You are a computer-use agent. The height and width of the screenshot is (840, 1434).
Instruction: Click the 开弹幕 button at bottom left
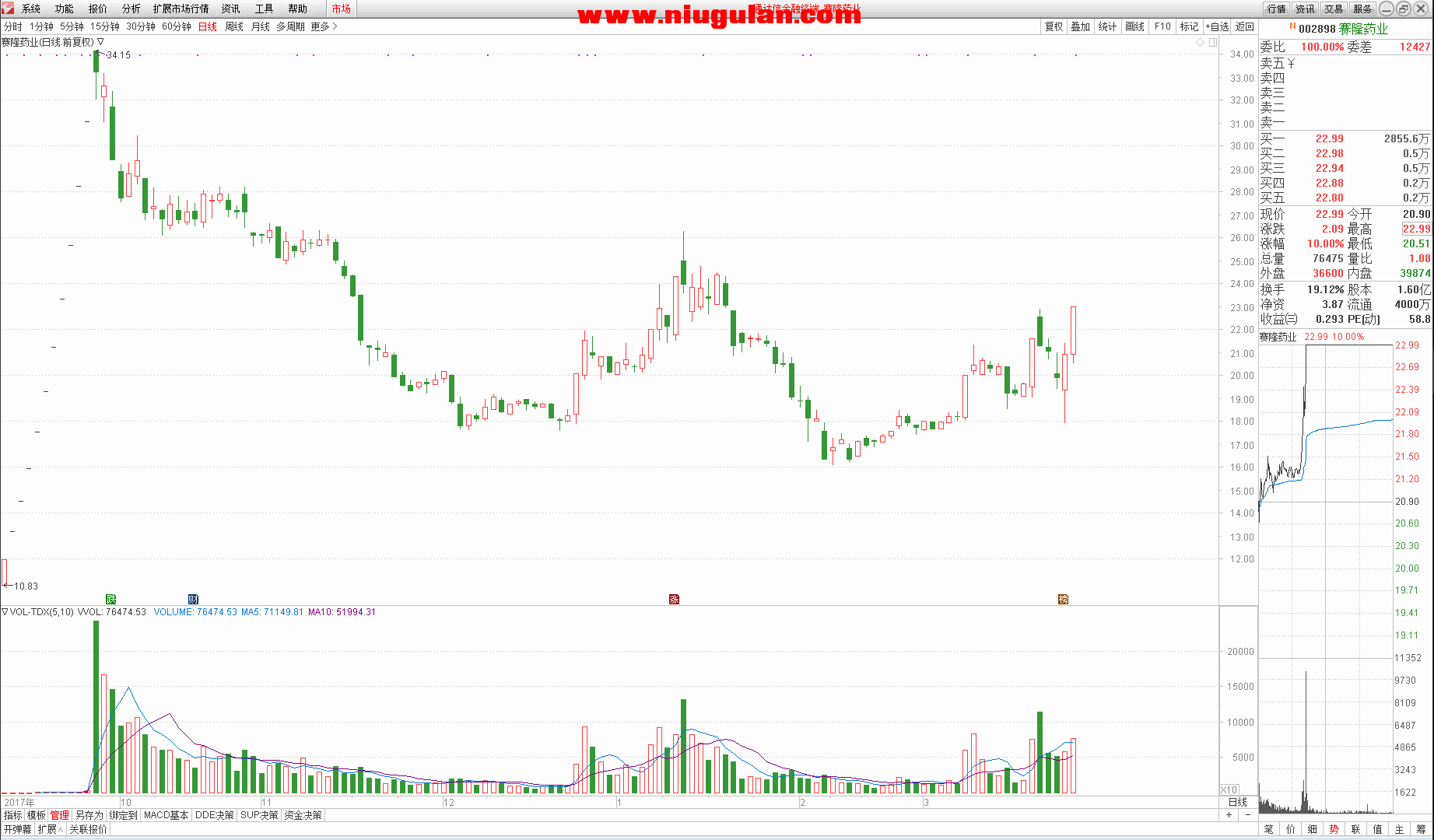pos(17,830)
